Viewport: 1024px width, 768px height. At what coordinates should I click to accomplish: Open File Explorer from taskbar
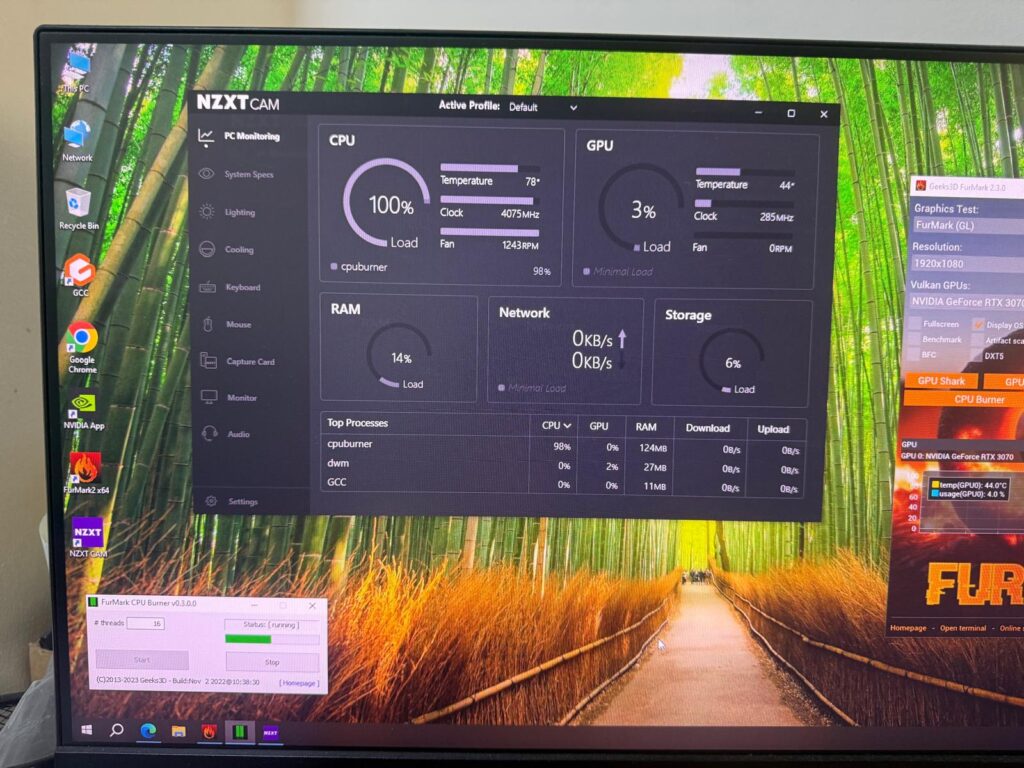[178, 731]
